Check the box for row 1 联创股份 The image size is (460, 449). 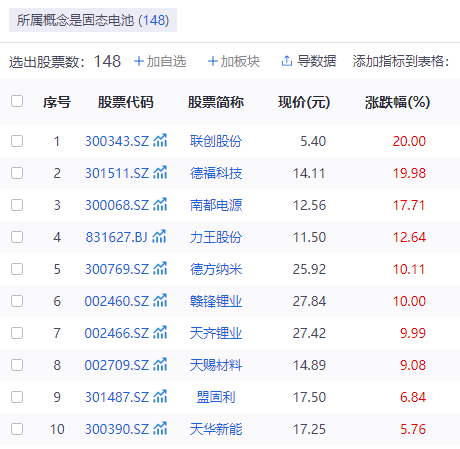17,141
